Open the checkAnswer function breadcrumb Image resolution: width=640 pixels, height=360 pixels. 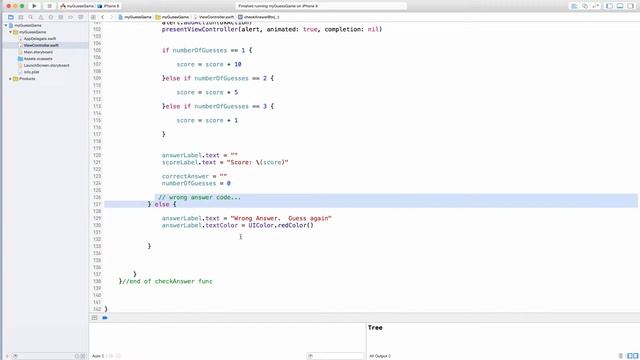tap(259, 17)
